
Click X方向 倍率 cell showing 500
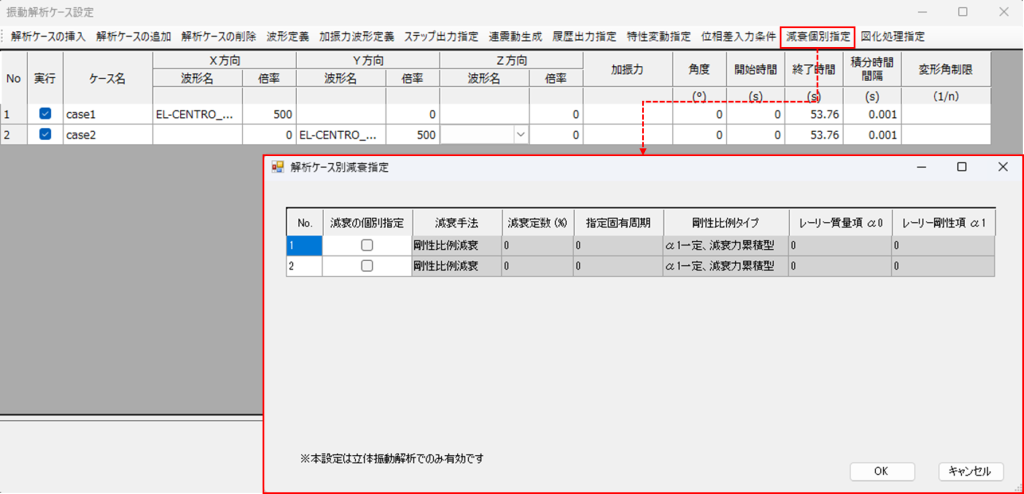click(268, 115)
